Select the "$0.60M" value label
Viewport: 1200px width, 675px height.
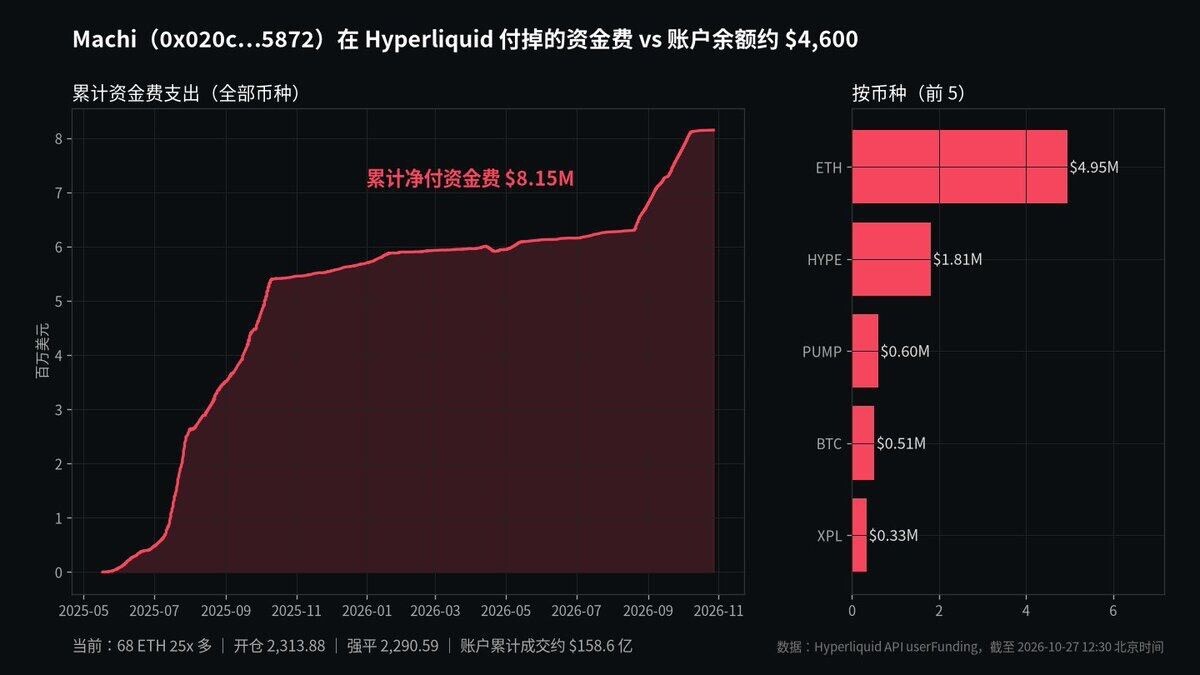point(905,351)
